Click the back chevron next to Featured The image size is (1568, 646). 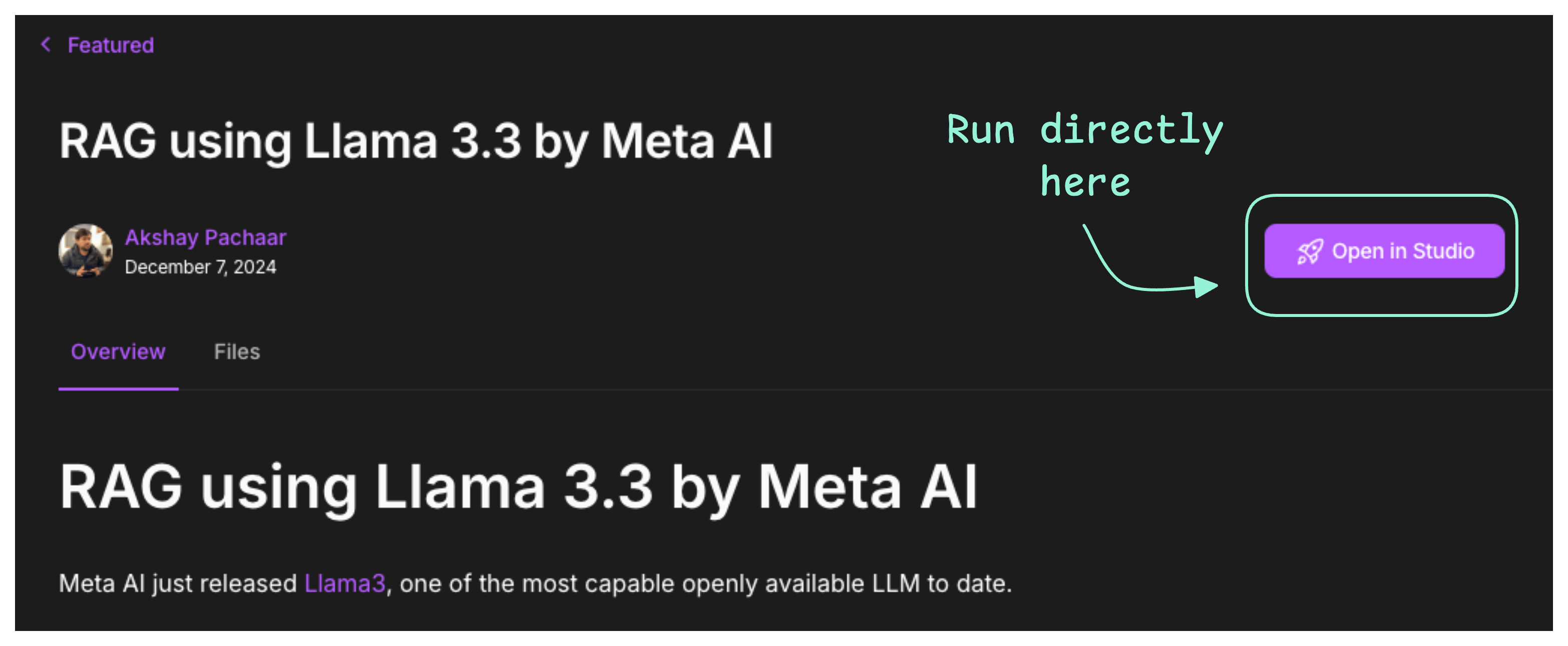click(x=46, y=45)
